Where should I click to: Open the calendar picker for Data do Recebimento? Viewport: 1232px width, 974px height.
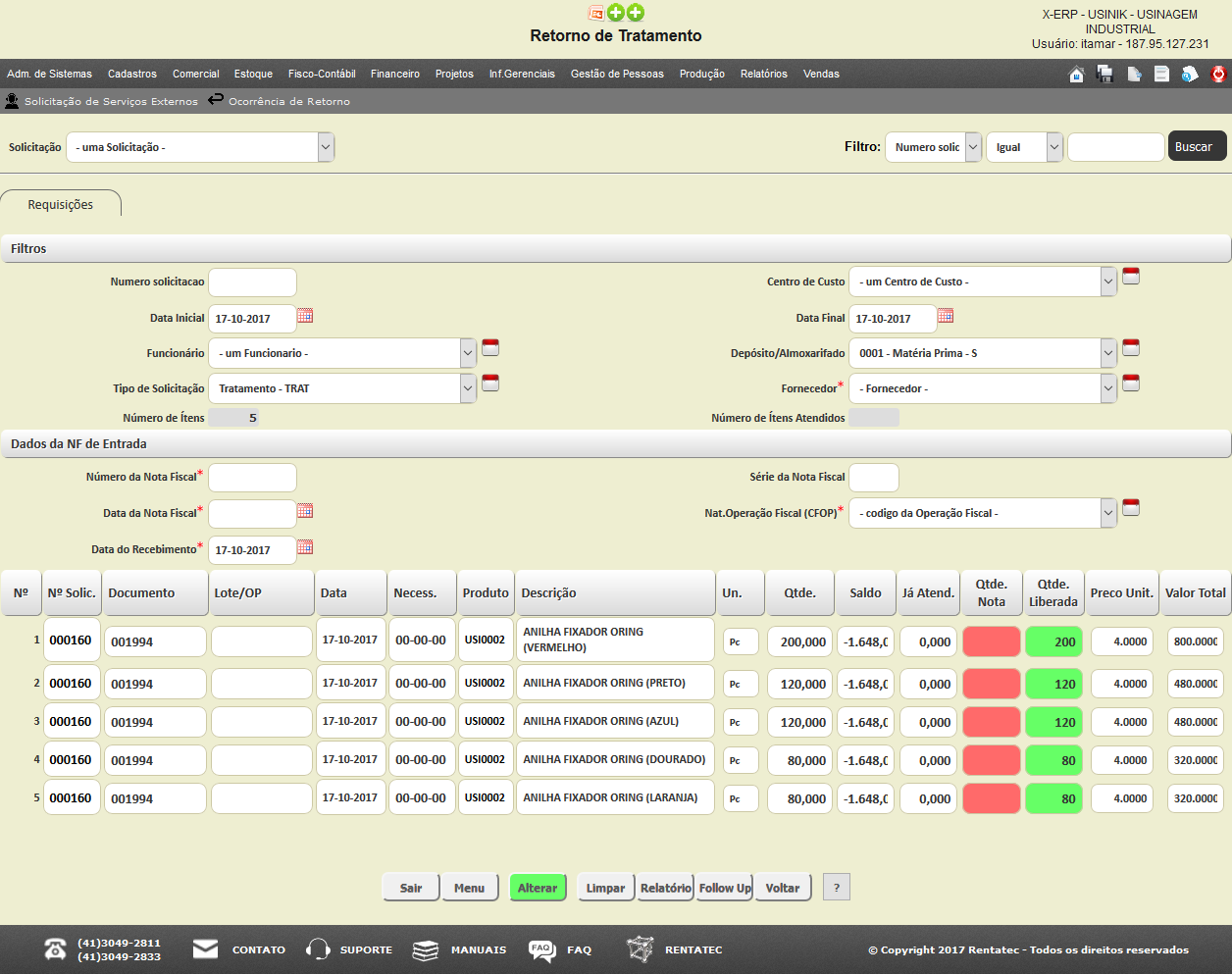click(x=305, y=547)
